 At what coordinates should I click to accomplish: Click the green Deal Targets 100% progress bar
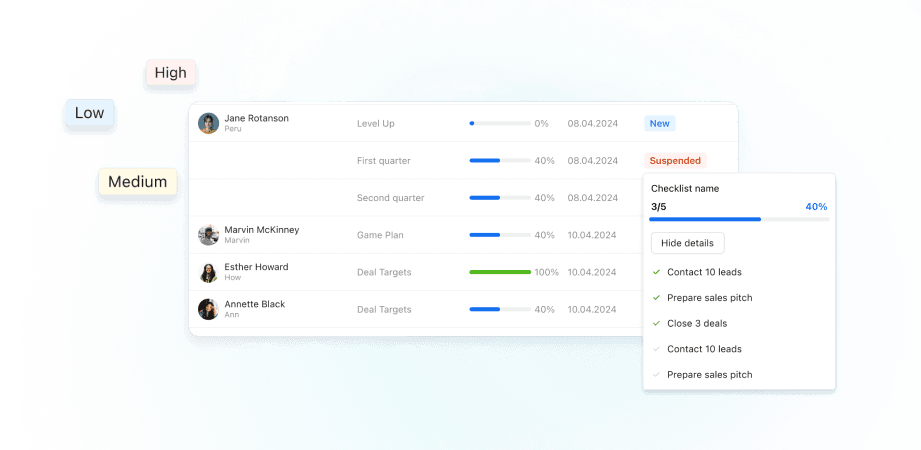tap(500, 272)
